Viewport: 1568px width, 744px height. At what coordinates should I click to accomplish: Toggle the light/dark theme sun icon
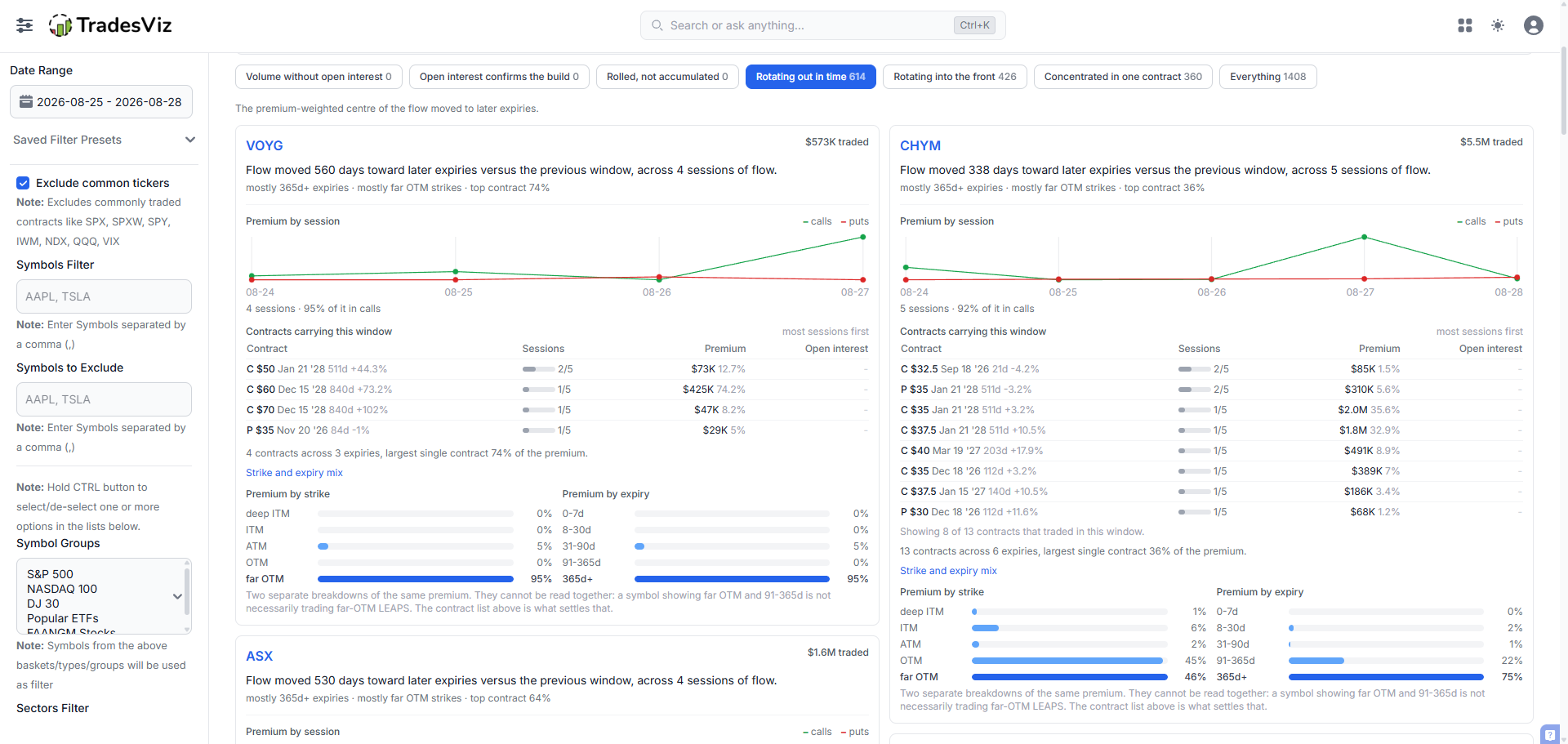tap(1498, 25)
